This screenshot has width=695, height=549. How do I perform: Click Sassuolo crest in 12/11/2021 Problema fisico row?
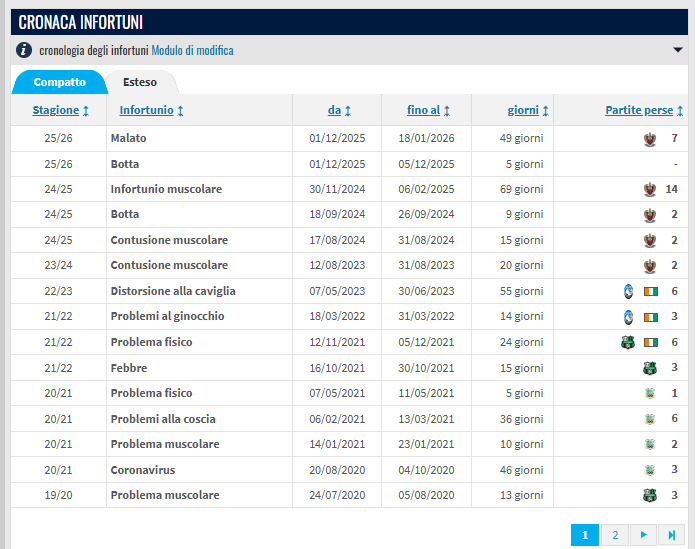628,342
